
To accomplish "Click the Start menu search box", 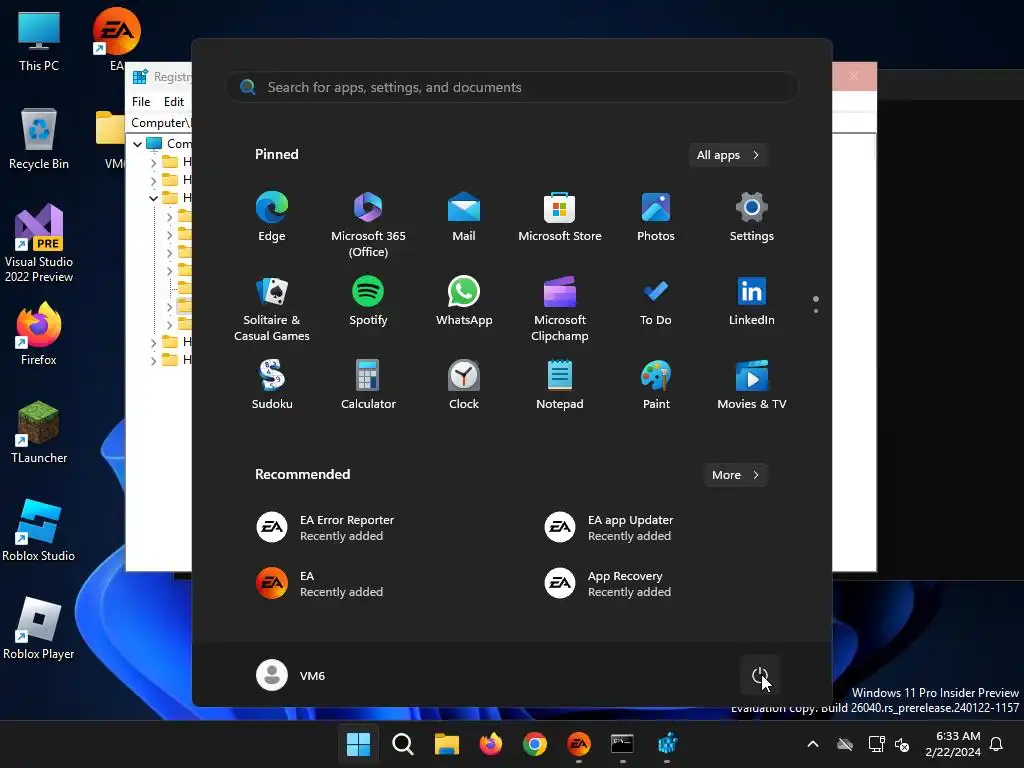I will pyautogui.click(x=512, y=88).
